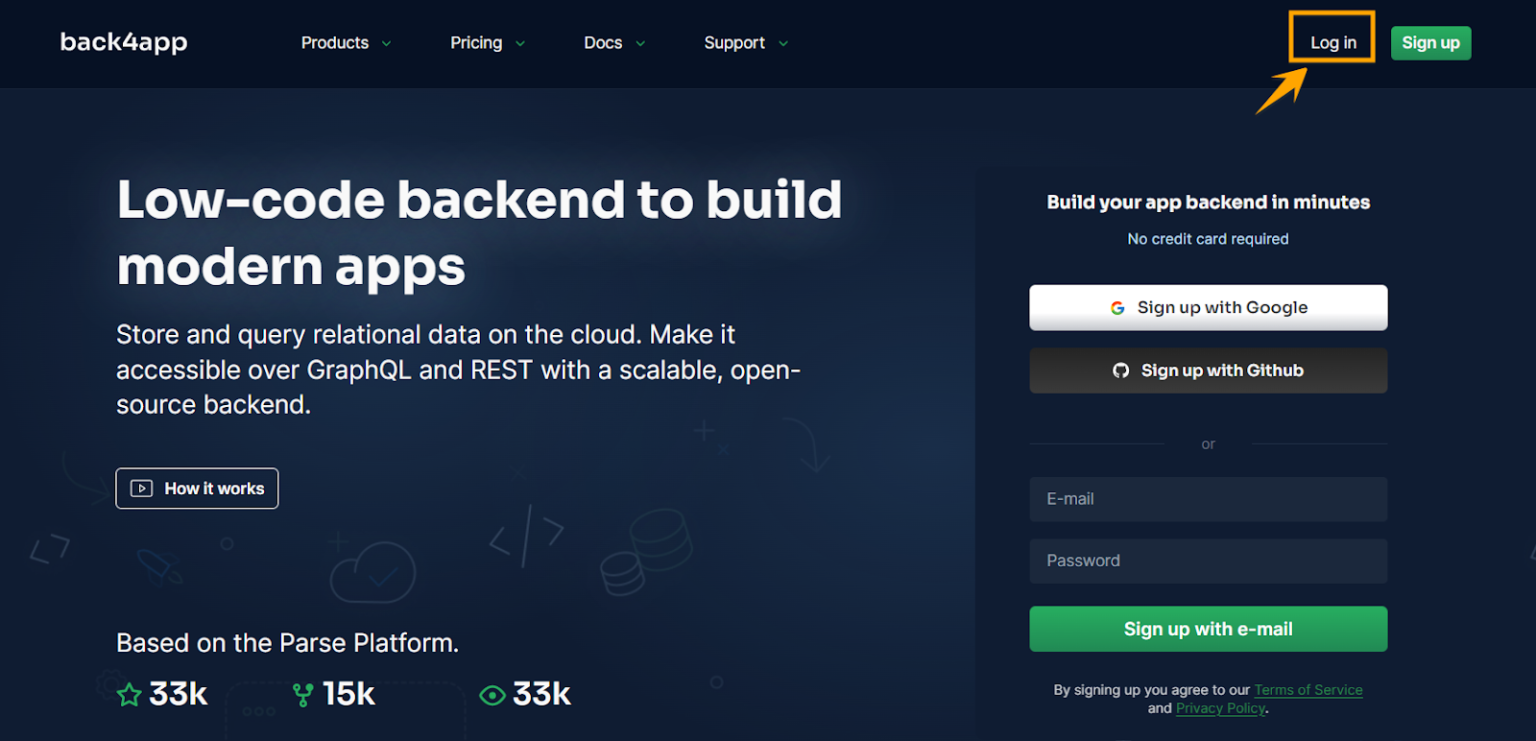This screenshot has width=1536, height=741.
Task: Click the fork icon next to 15k
Action: [x=303, y=693]
